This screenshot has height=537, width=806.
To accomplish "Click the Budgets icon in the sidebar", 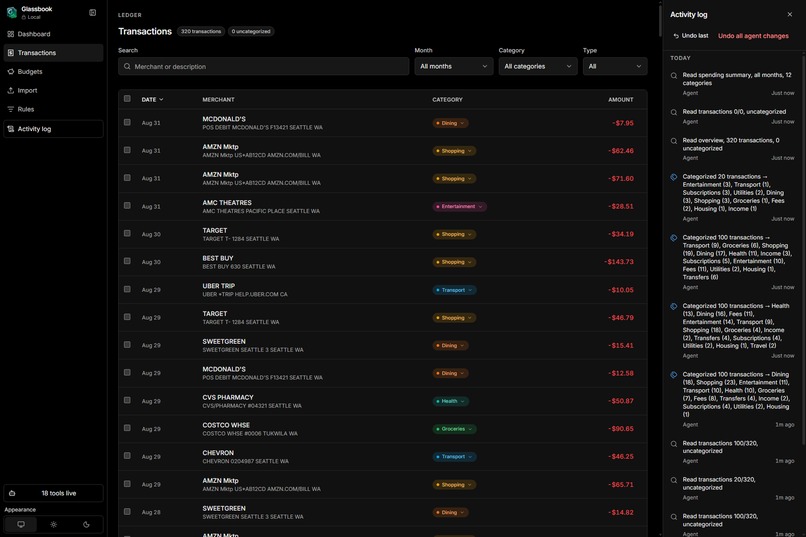I will click(x=11, y=71).
